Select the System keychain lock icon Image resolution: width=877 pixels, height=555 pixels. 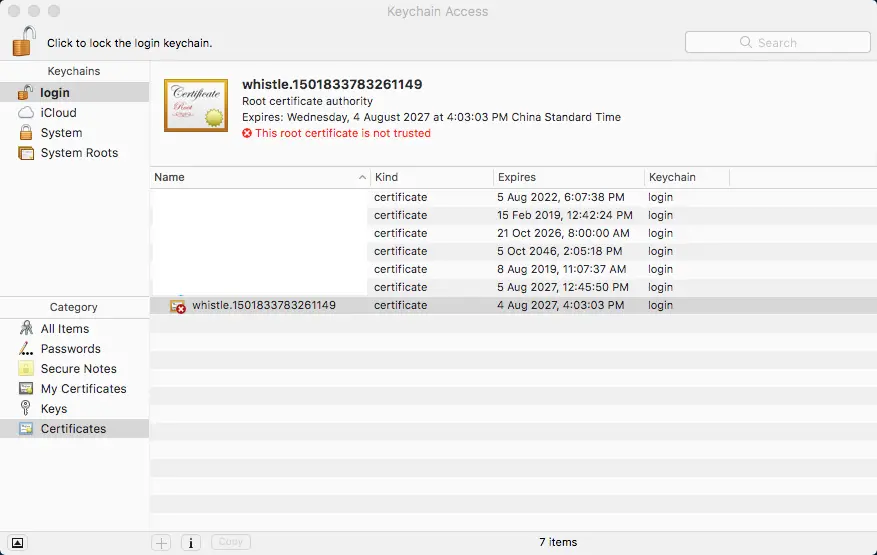pos(26,133)
